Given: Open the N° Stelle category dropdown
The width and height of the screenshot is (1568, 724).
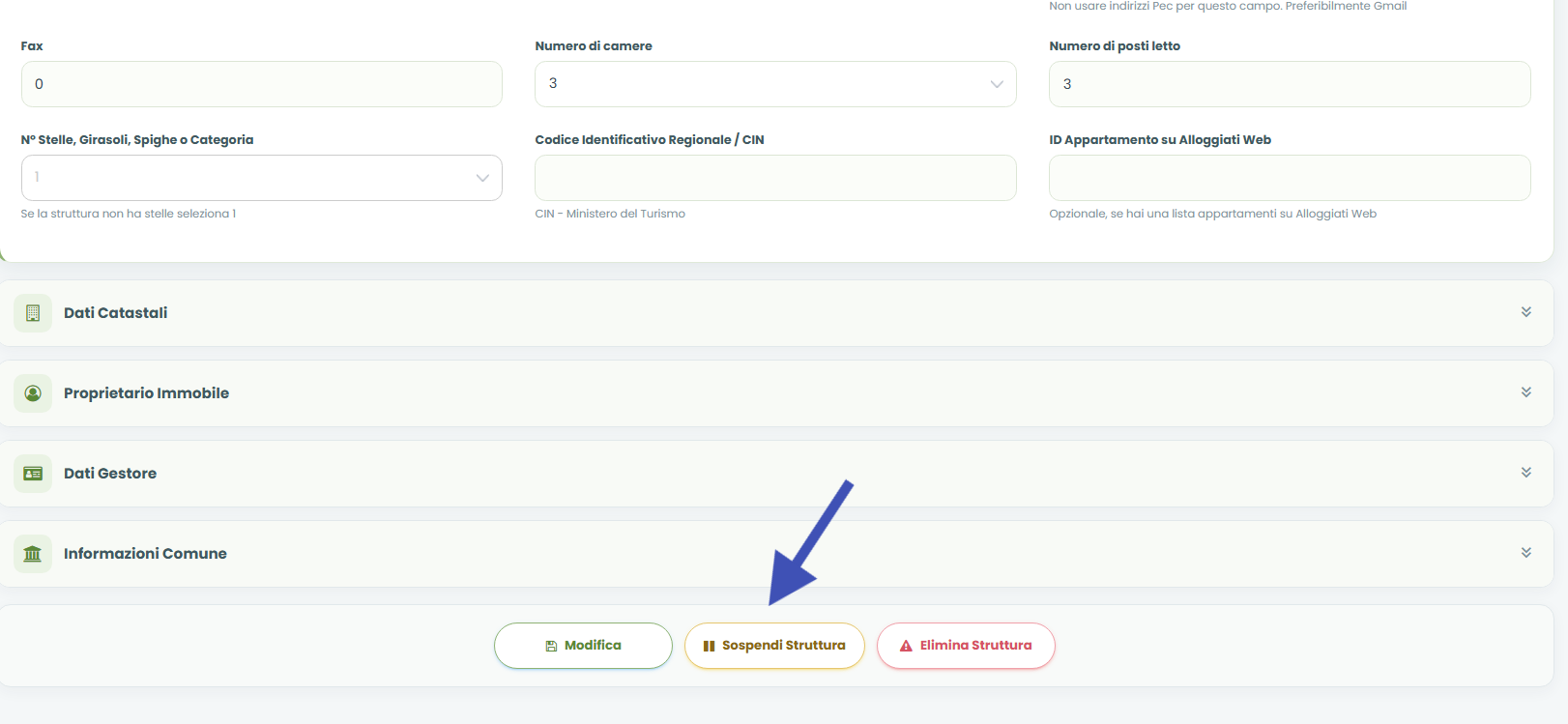Looking at the screenshot, I should [262, 178].
